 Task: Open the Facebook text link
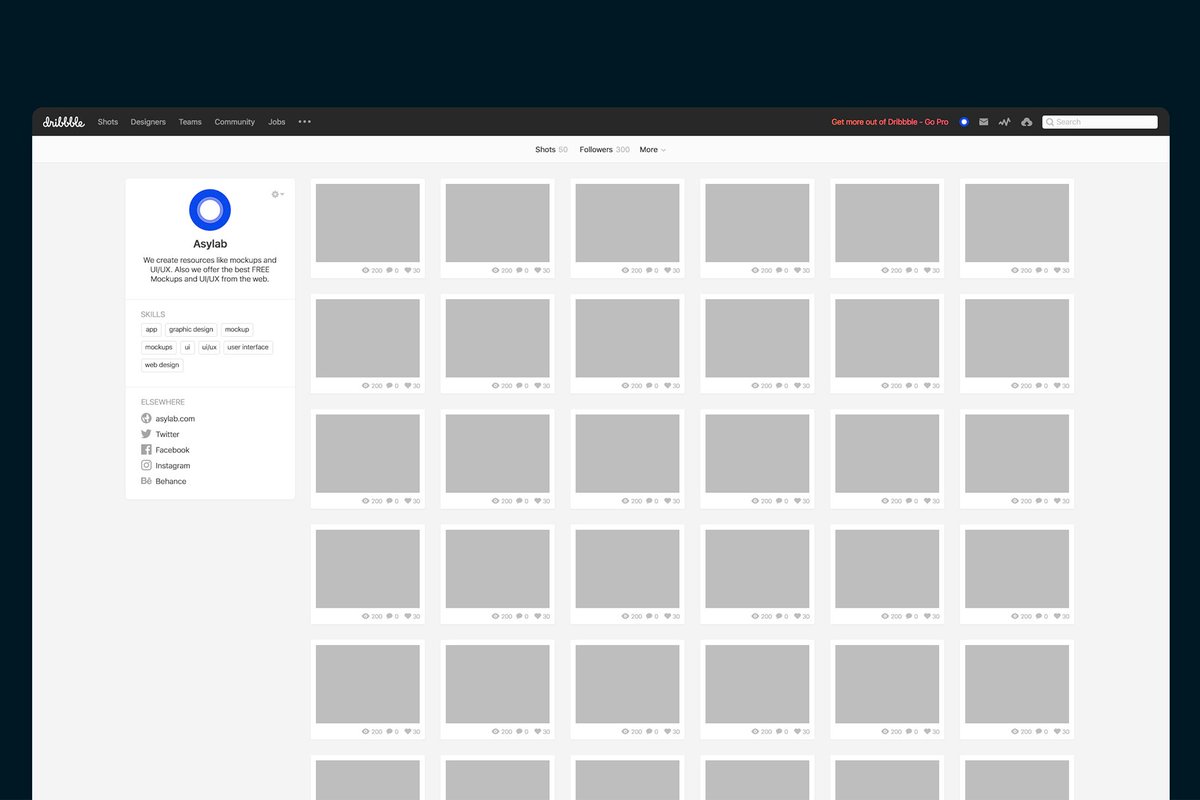click(172, 450)
